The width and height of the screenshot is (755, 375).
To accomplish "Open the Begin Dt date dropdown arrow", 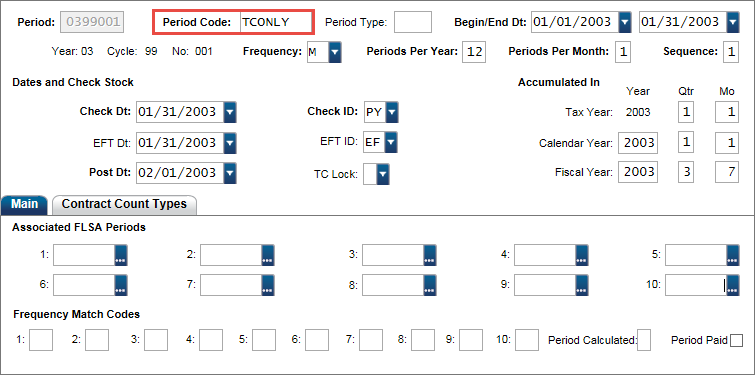I will pos(625,22).
